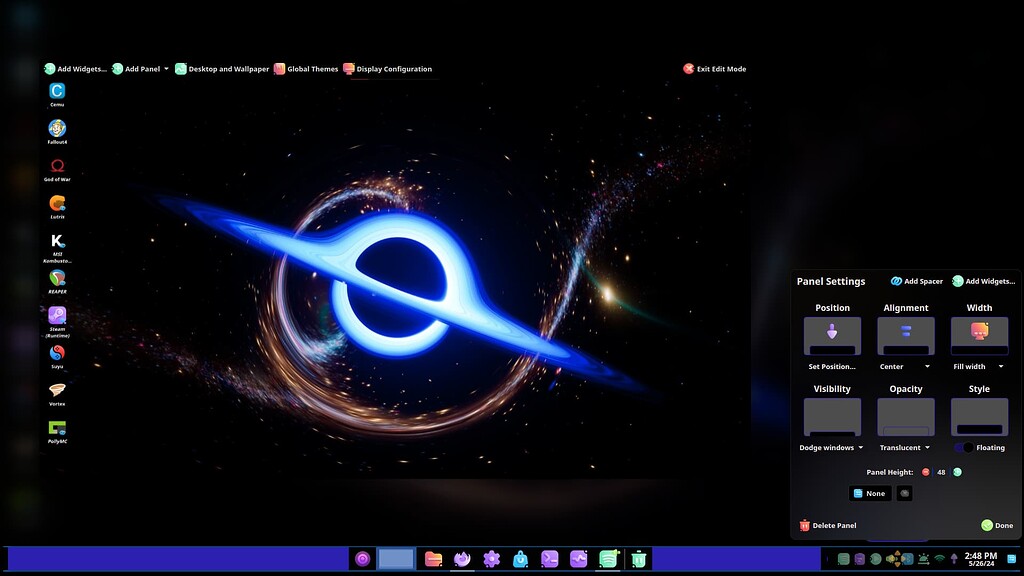Open the Trash icon in the taskbar
This screenshot has height=576, width=1024.
637,560
